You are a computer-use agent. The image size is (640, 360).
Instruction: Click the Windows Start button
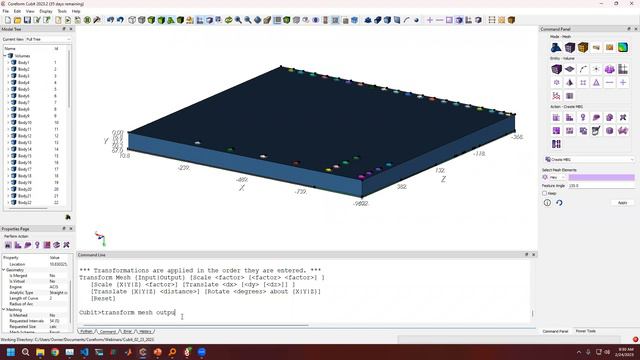coord(11,352)
